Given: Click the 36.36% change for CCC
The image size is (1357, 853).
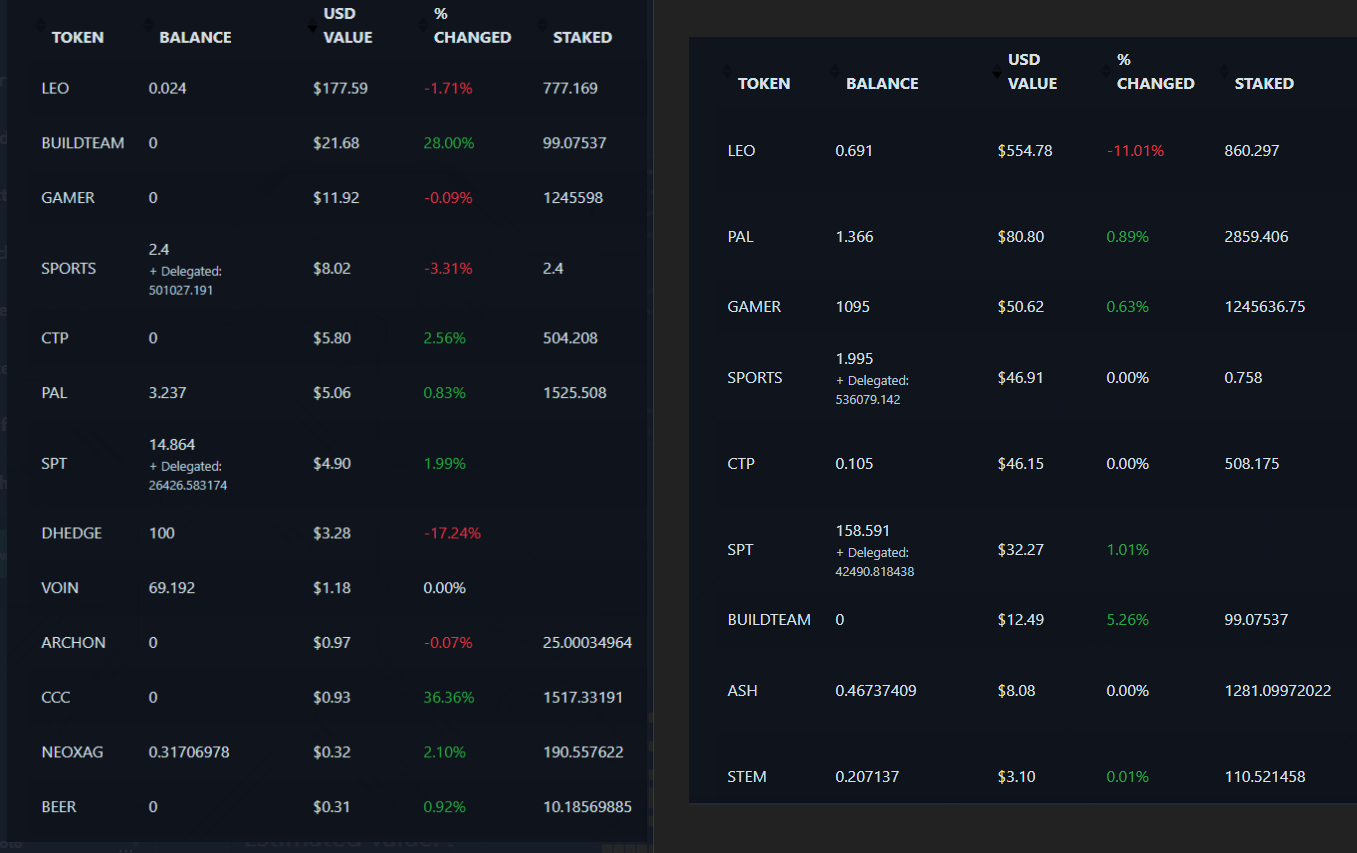Looking at the screenshot, I should coord(449,697).
